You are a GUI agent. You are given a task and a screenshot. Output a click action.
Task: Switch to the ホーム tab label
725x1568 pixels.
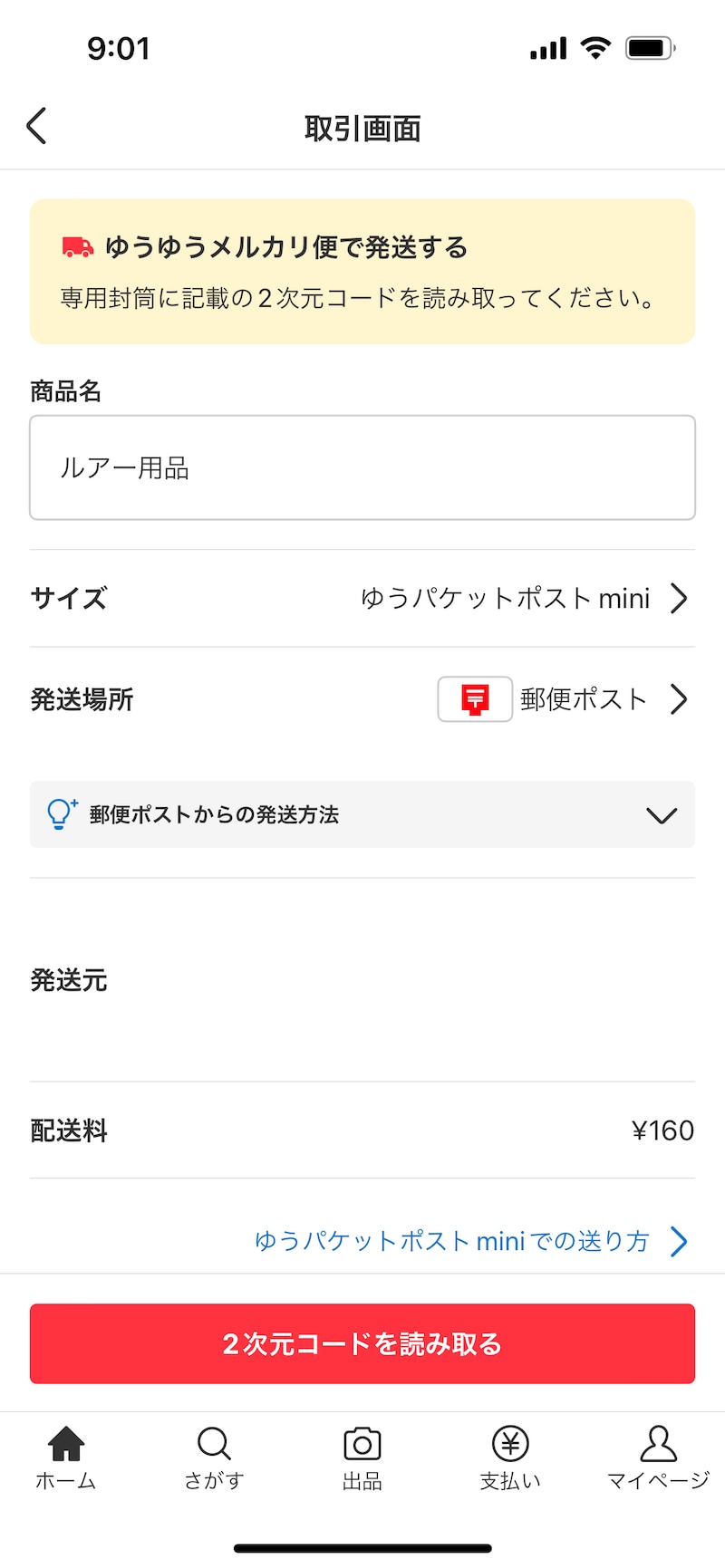(x=66, y=1481)
